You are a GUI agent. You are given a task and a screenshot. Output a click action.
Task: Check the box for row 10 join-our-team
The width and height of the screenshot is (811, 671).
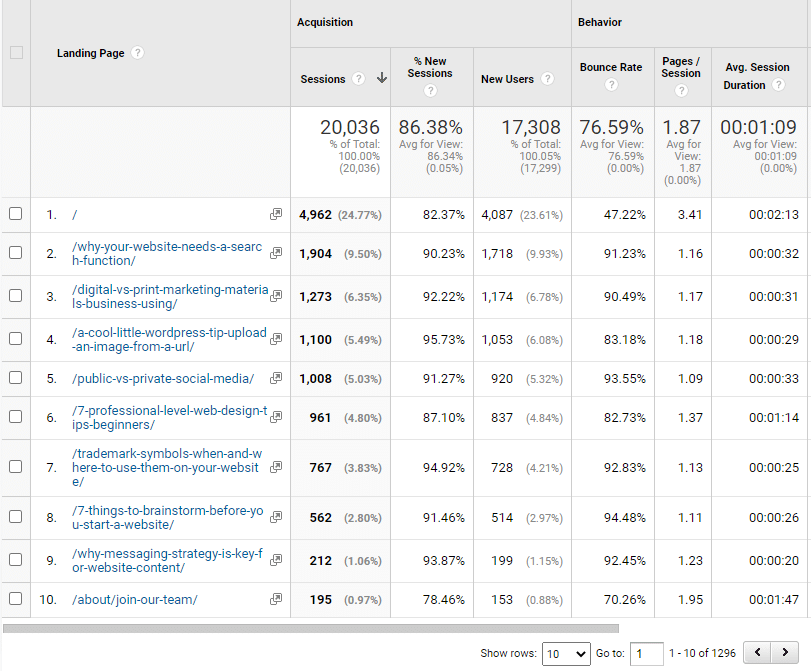(16, 599)
